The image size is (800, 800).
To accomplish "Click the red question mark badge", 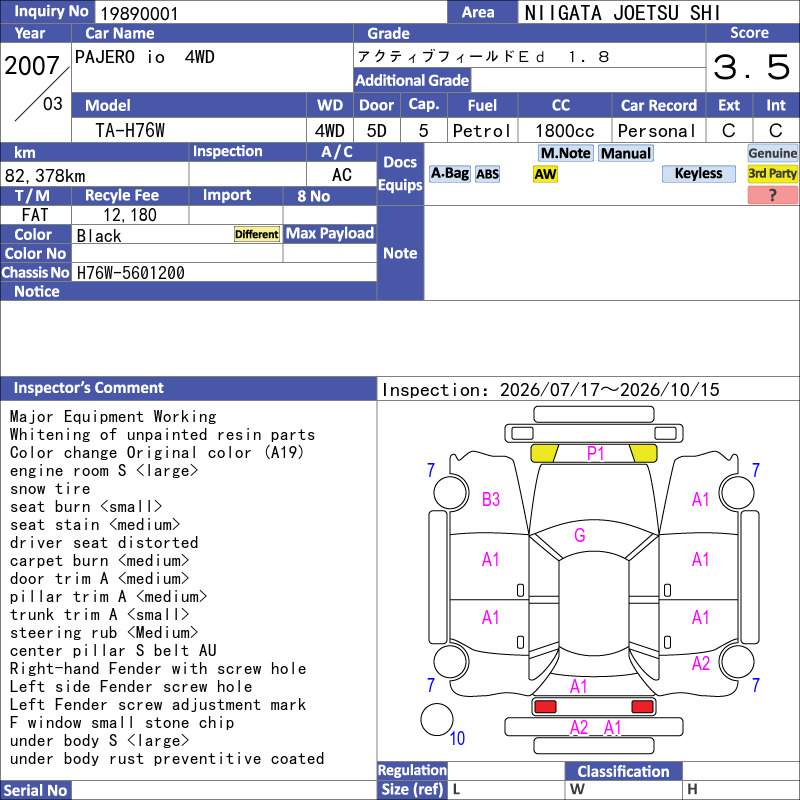I will (x=772, y=195).
